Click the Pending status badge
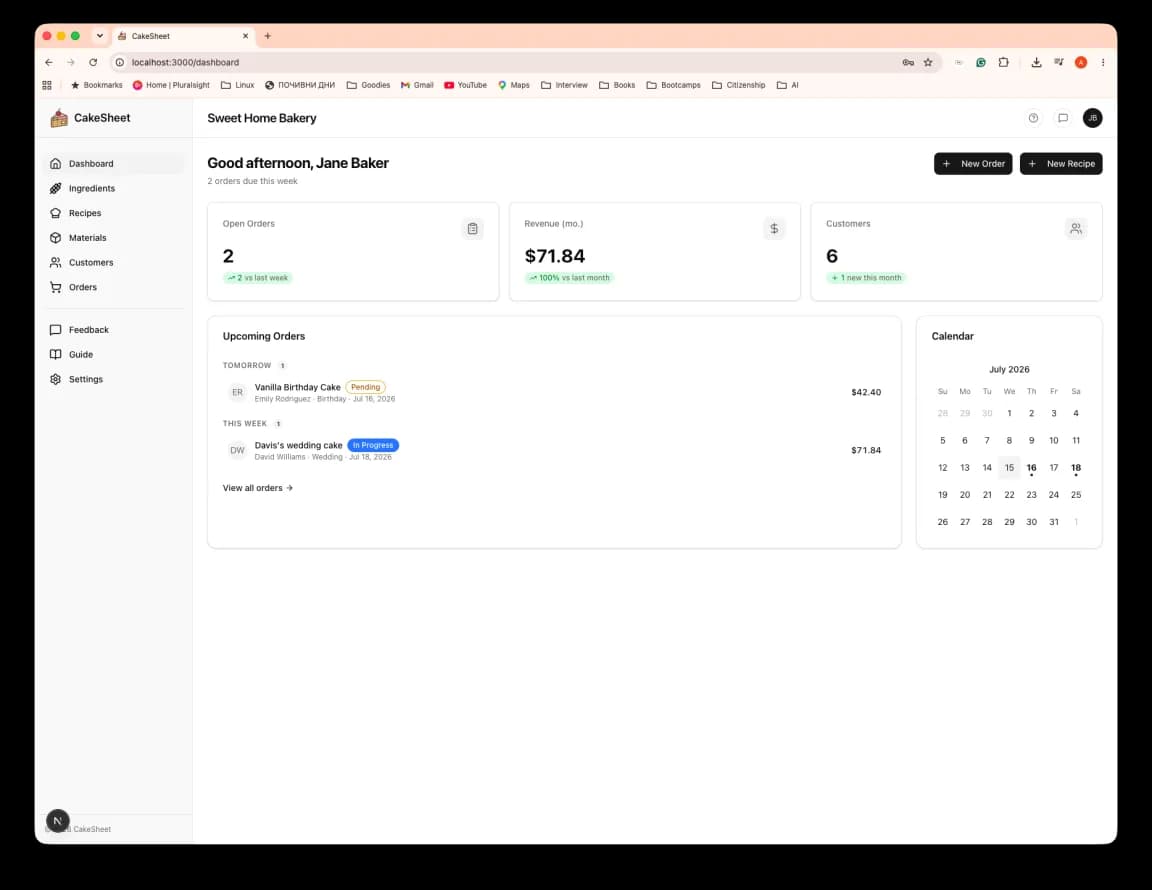The image size is (1152, 890). (x=365, y=387)
